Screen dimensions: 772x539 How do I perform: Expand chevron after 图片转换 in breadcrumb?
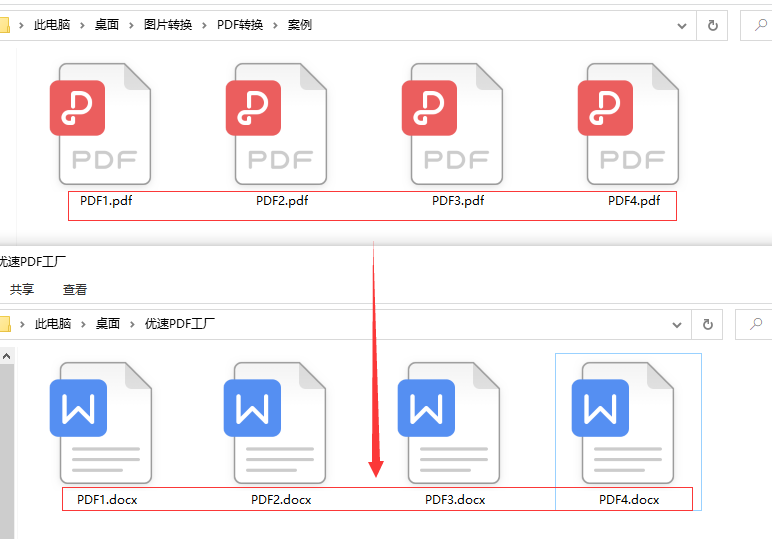click(x=204, y=25)
